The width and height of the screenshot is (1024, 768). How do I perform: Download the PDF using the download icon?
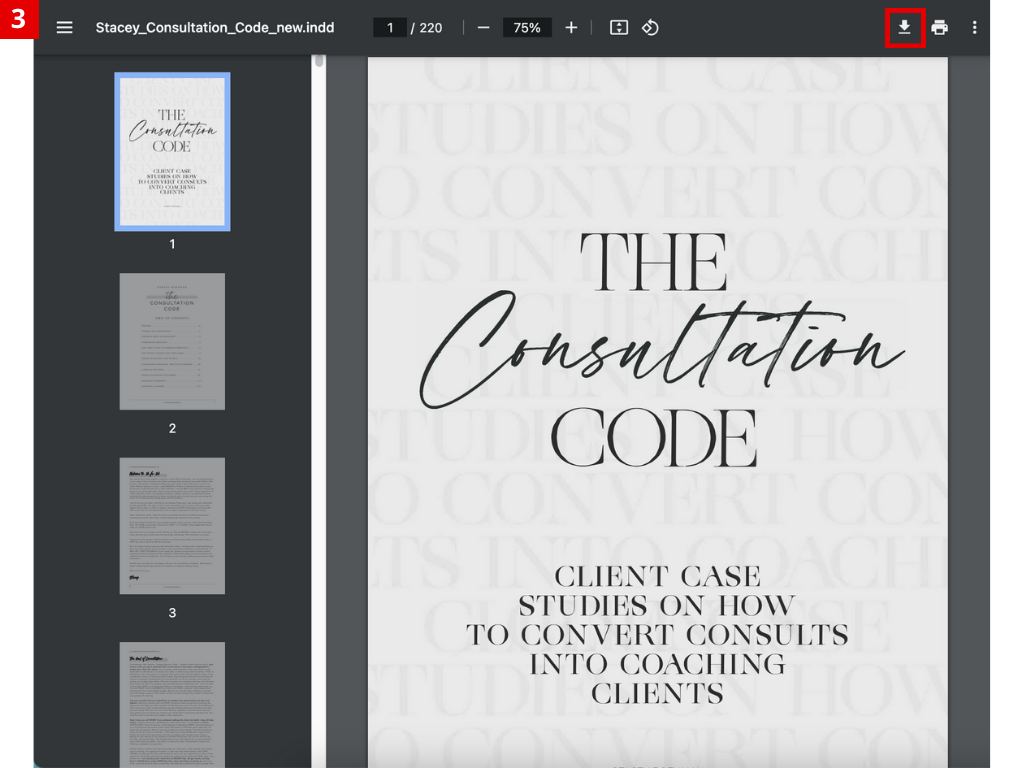(904, 27)
